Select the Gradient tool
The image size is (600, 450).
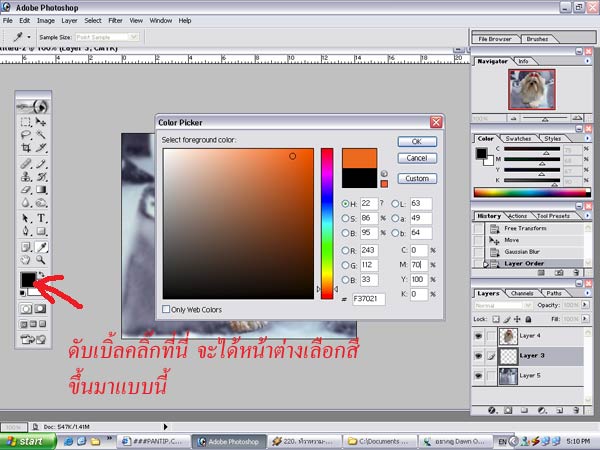pyautogui.click(x=41, y=190)
